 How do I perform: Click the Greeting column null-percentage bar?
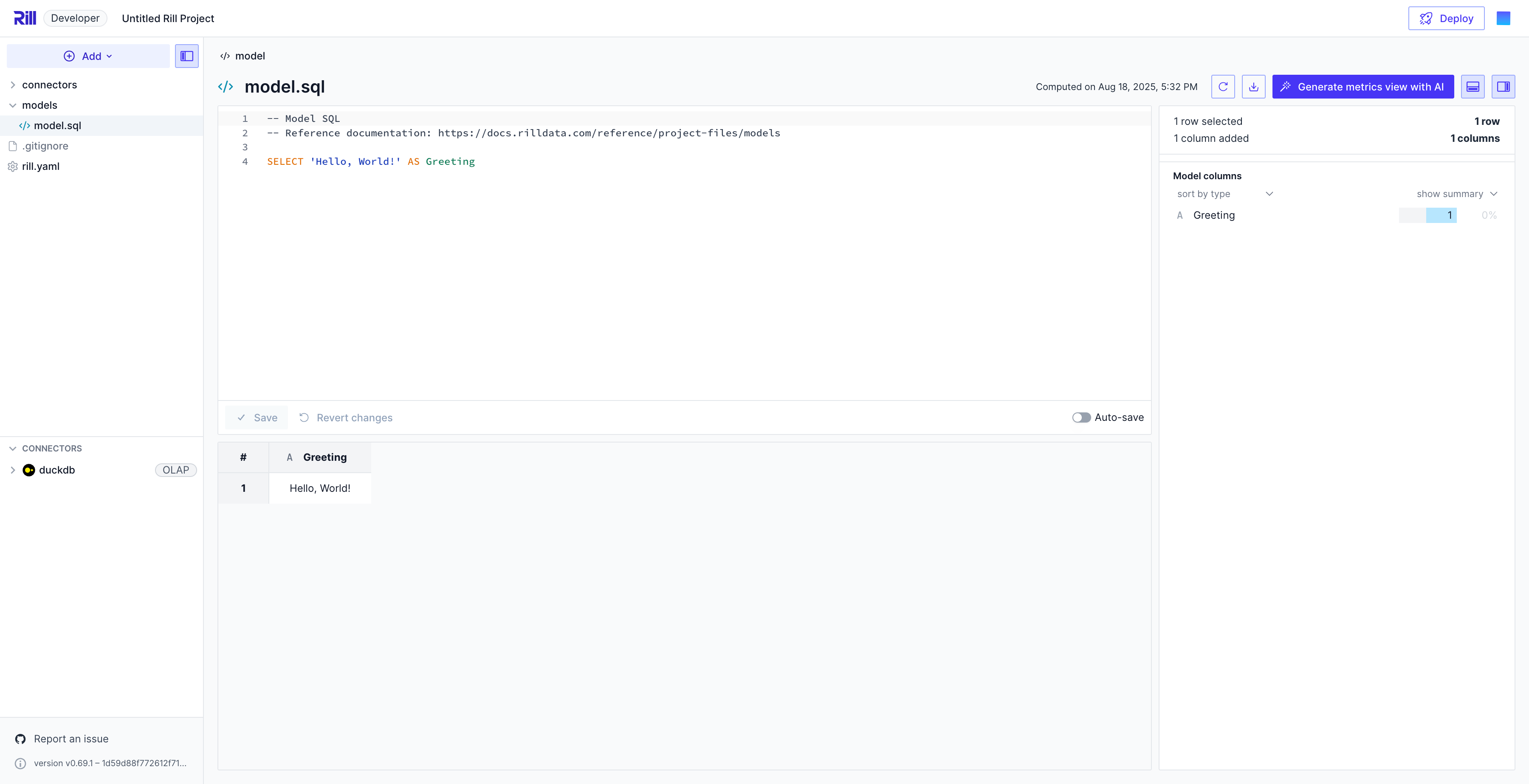tap(1489, 215)
